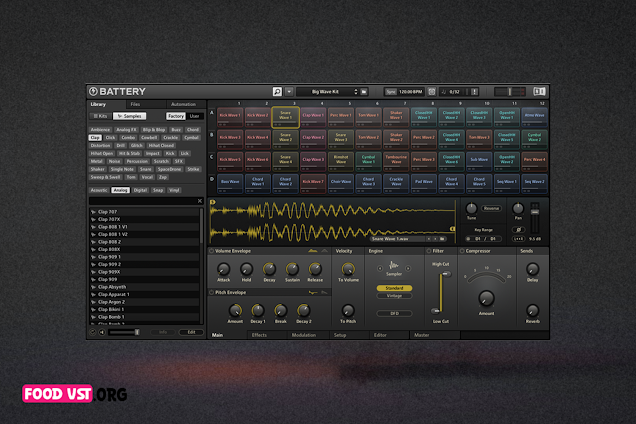Select the Sub Wave cell
The width and height of the screenshot is (636, 424).
(x=479, y=161)
